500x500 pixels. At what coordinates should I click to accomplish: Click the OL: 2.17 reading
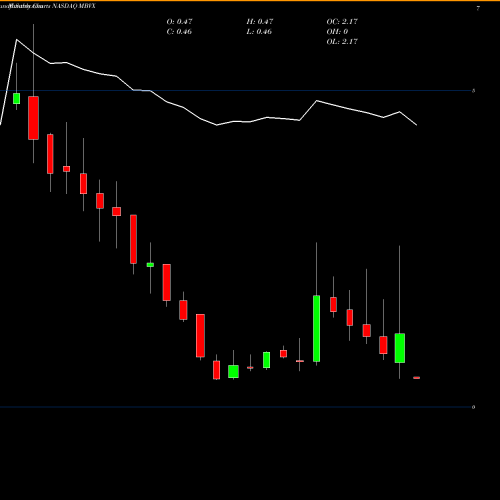342,42
